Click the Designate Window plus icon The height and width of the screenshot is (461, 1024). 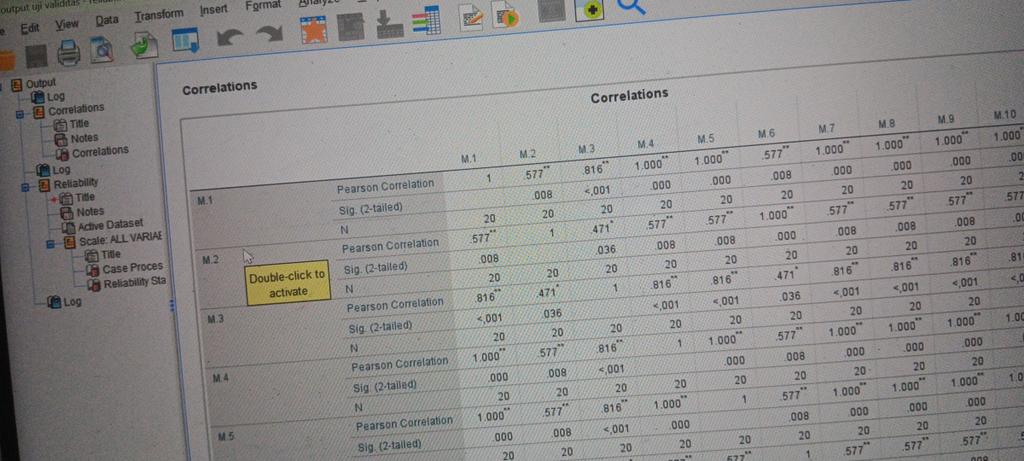coord(590,8)
